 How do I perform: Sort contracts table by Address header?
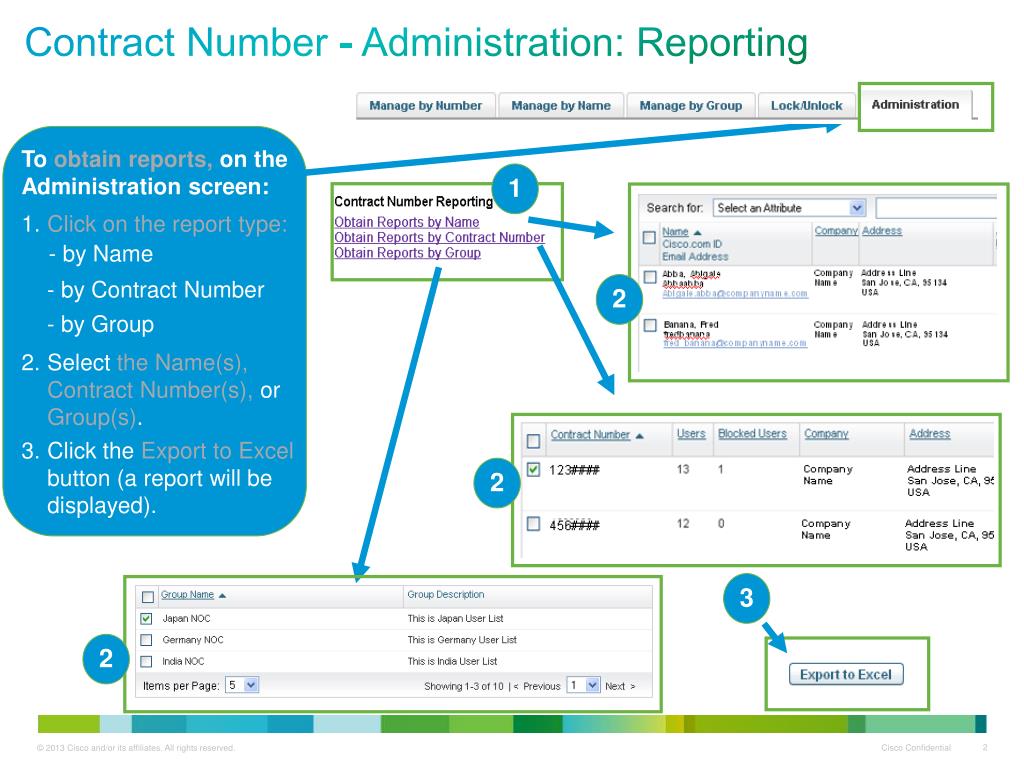click(929, 434)
